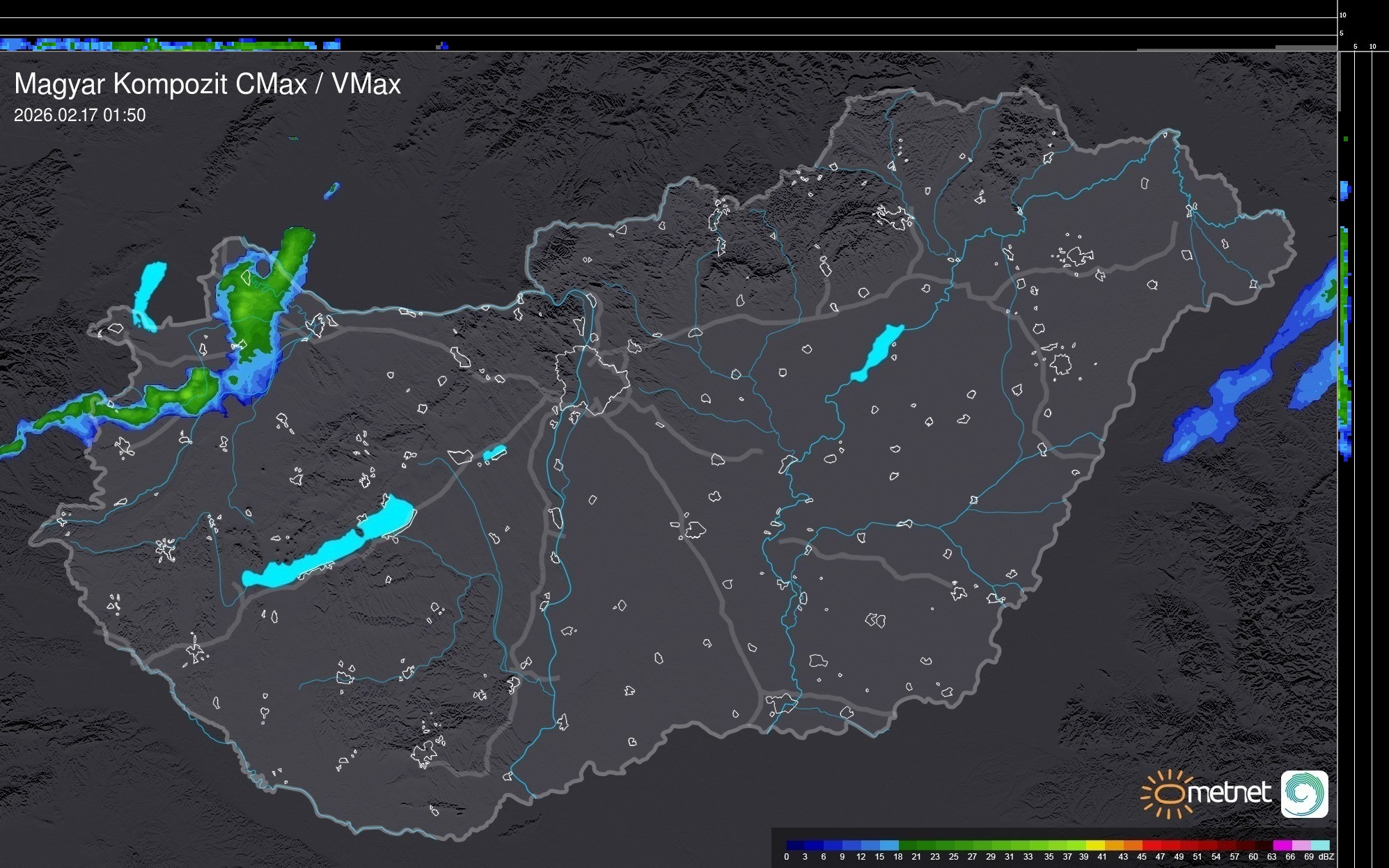Click the teal swirl radar app icon

pyautogui.click(x=1304, y=794)
